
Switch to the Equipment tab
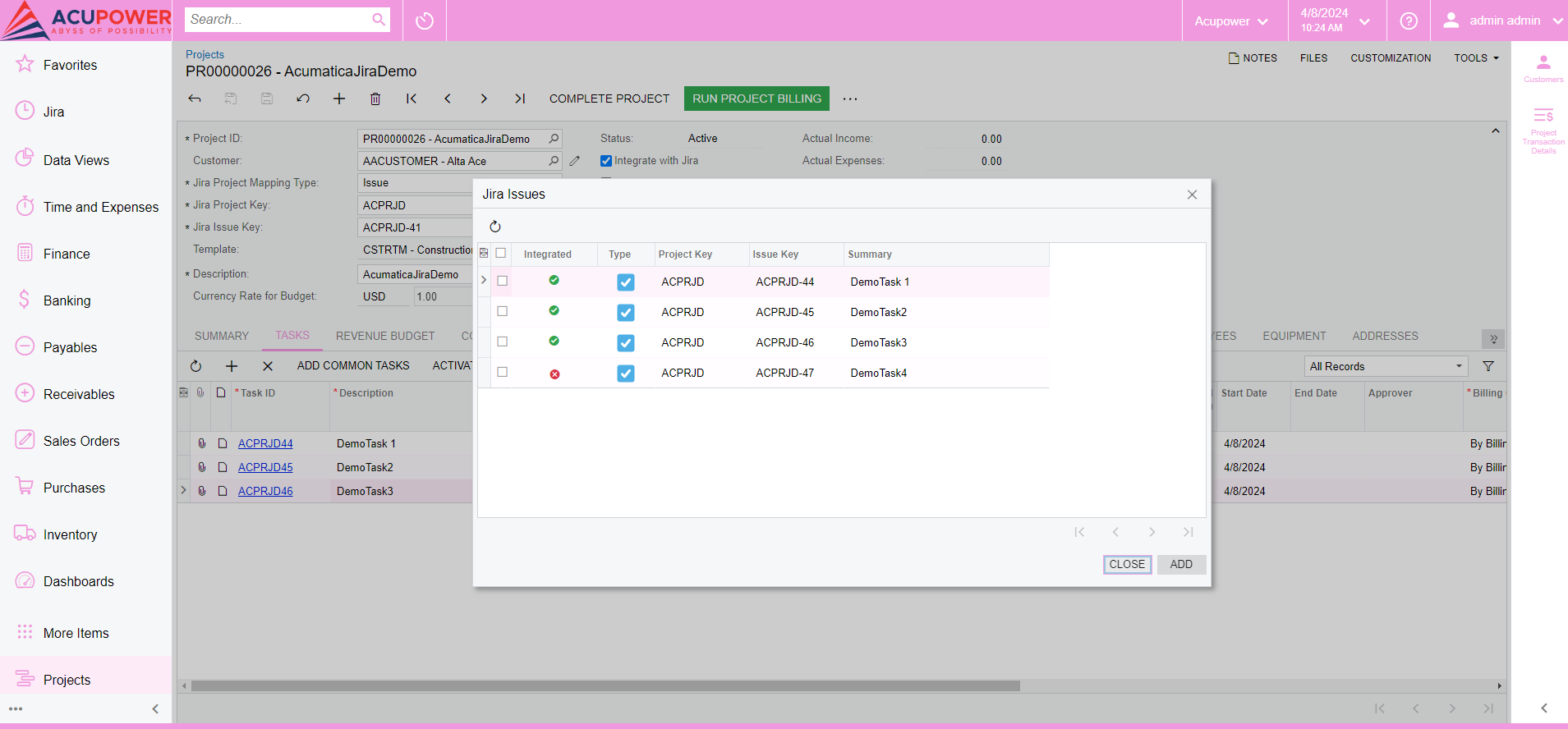pyautogui.click(x=1294, y=336)
